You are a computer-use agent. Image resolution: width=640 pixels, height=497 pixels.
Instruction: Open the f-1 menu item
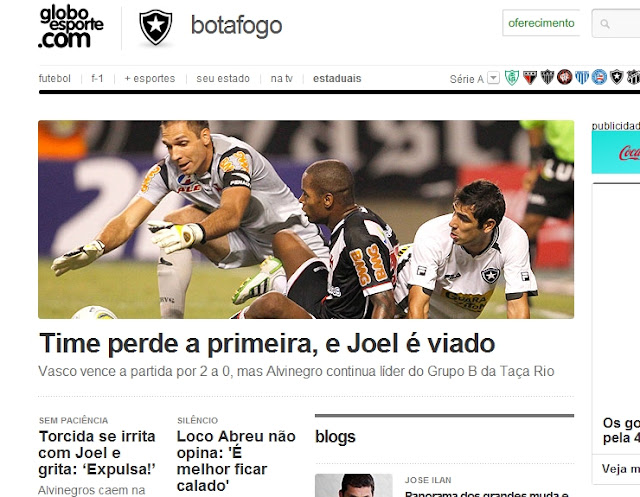pyautogui.click(x=97, y=78)
